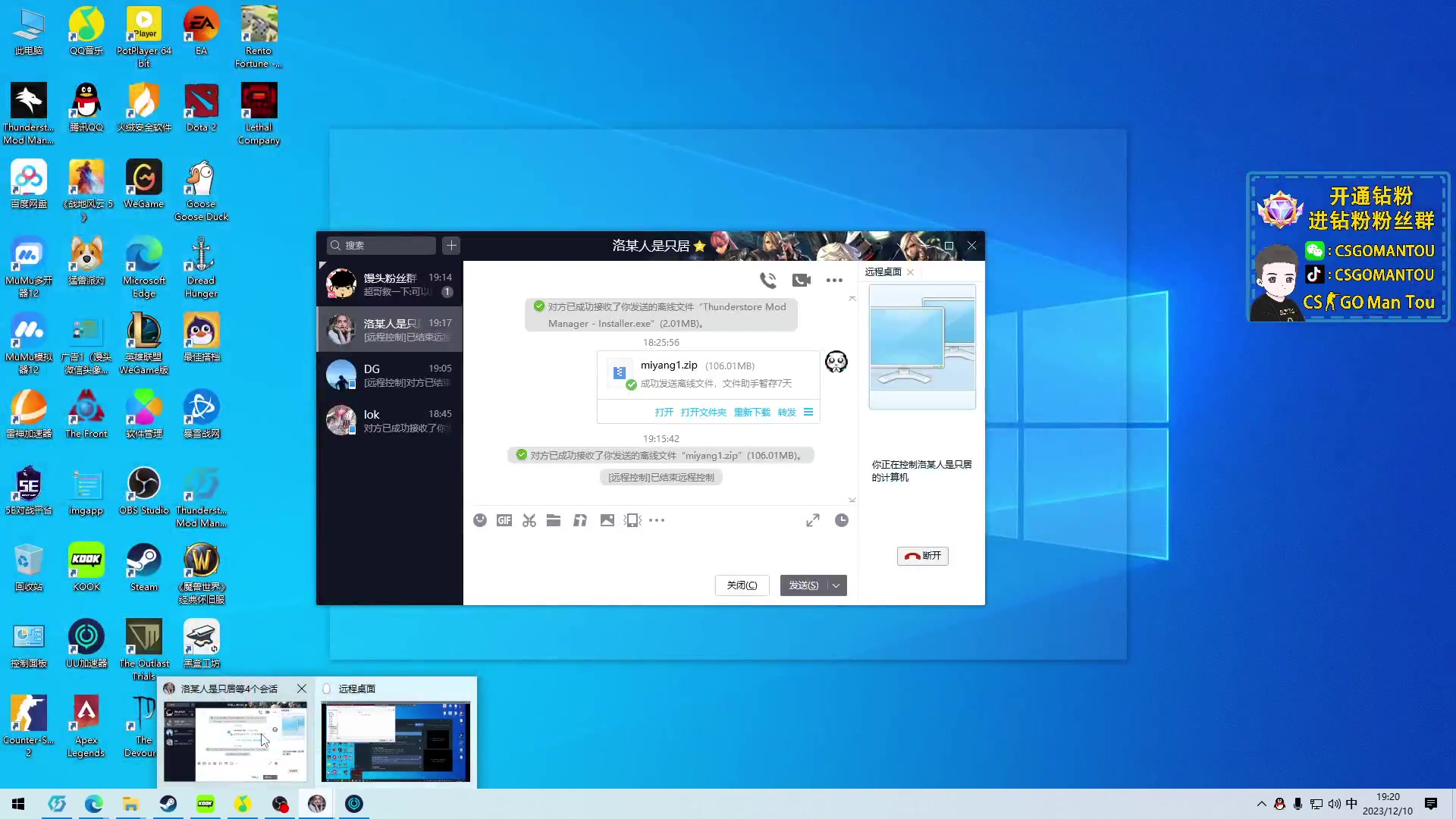
Task: Click the 断开 disconnect button
Action: coord(923,556)
